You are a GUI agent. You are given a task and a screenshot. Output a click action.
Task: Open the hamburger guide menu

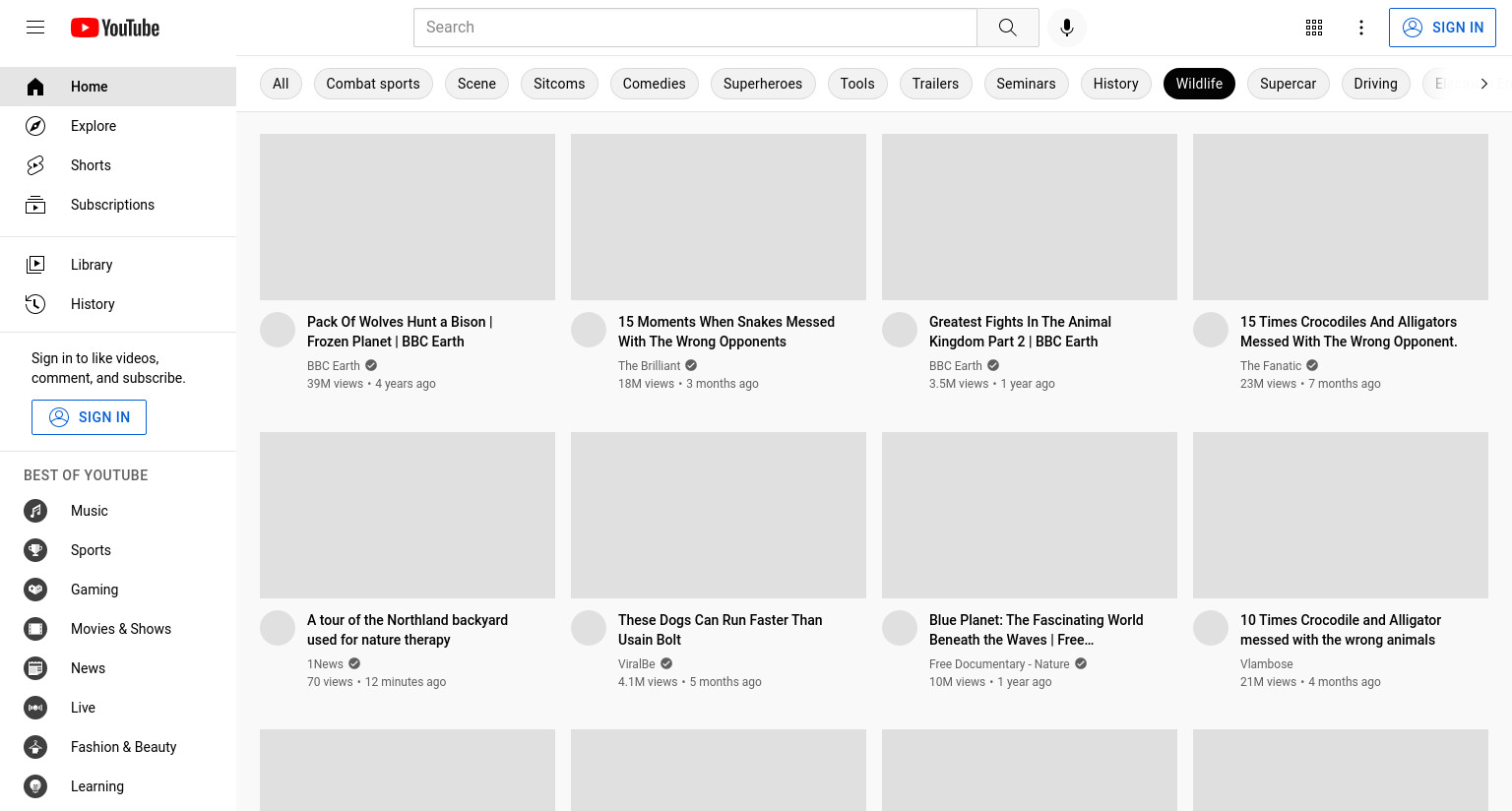[35, 28]
